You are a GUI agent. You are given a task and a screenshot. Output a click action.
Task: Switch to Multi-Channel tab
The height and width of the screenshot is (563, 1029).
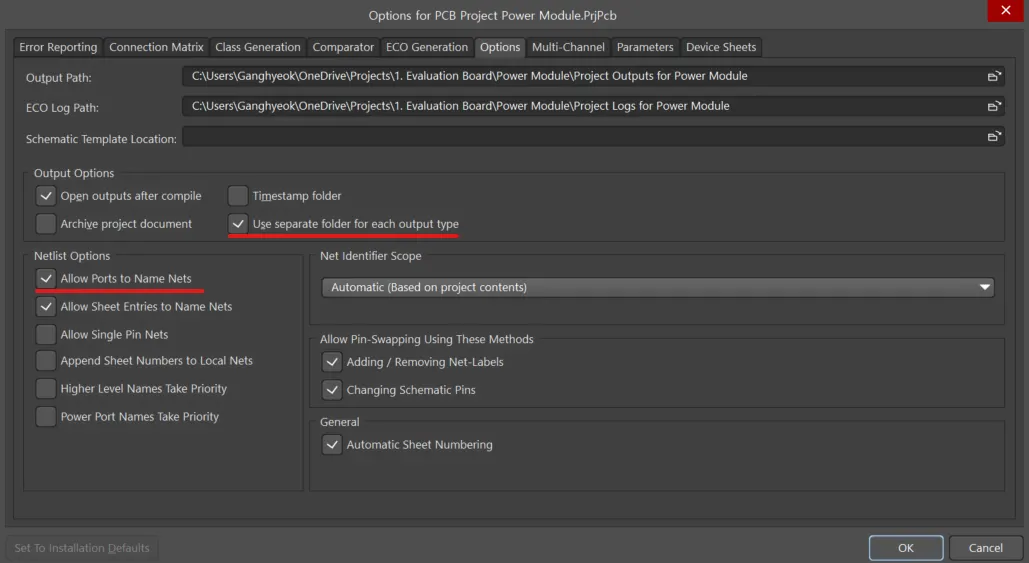[x=568, y=47]
